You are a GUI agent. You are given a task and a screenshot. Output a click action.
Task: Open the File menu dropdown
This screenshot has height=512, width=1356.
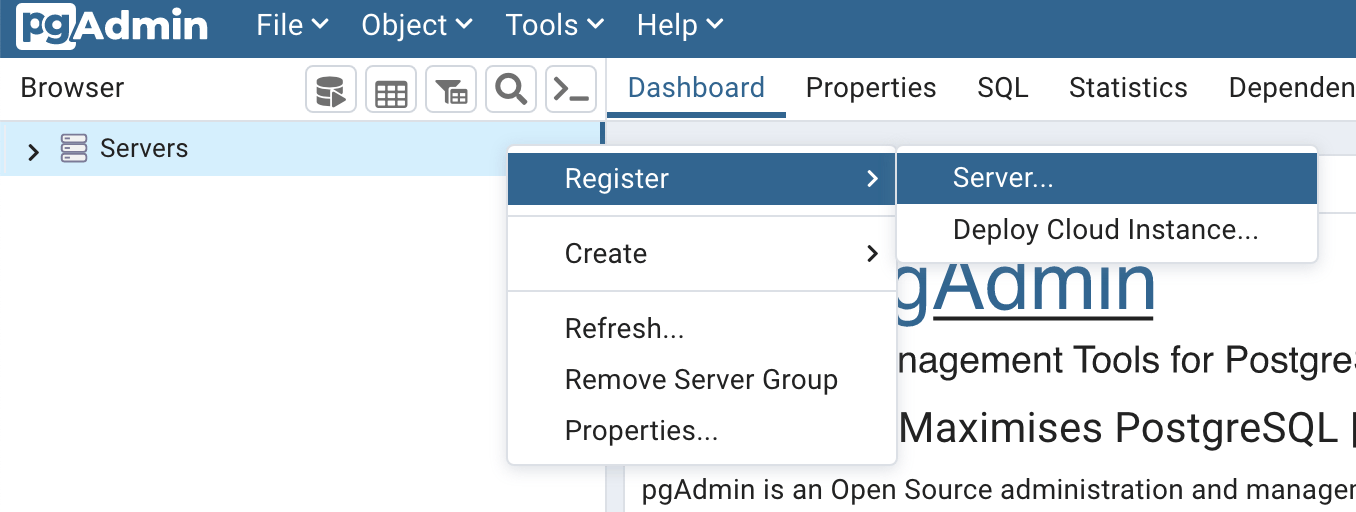coord(292,25)
